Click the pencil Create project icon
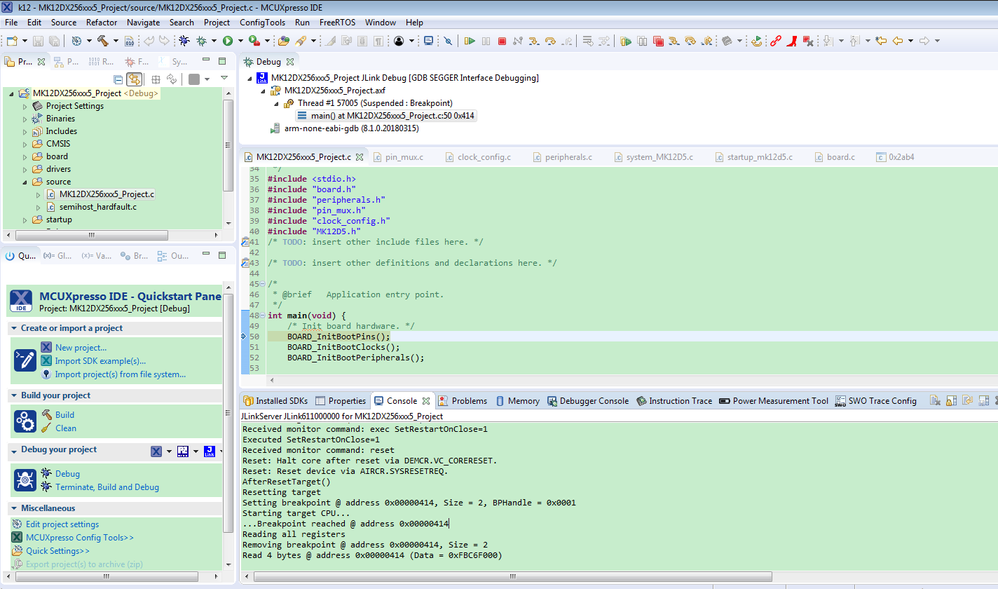 [x=25, y=360]
